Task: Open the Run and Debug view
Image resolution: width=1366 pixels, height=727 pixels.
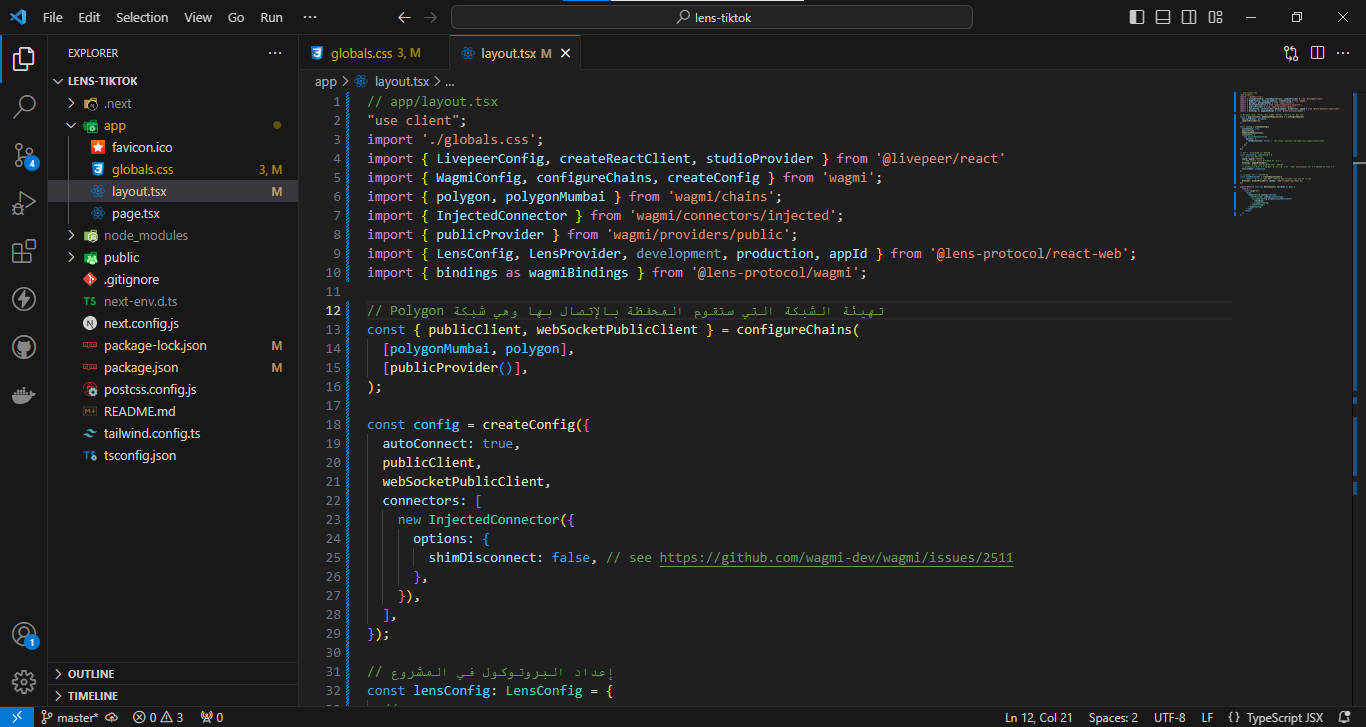Action: [24, 203]
